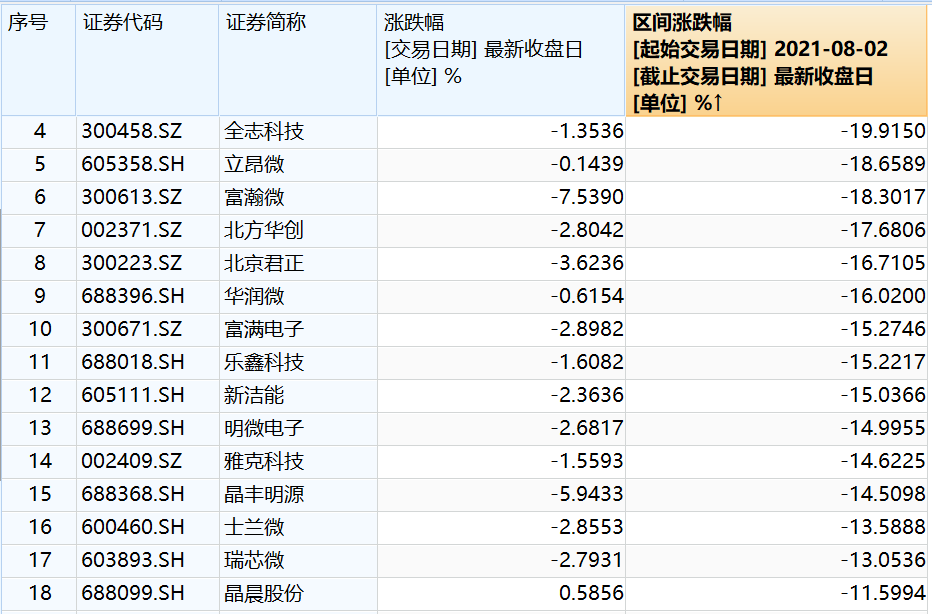Screen dimensions: 932x614
Task: Click interval change value -18.6589
Action: point(883,164)
